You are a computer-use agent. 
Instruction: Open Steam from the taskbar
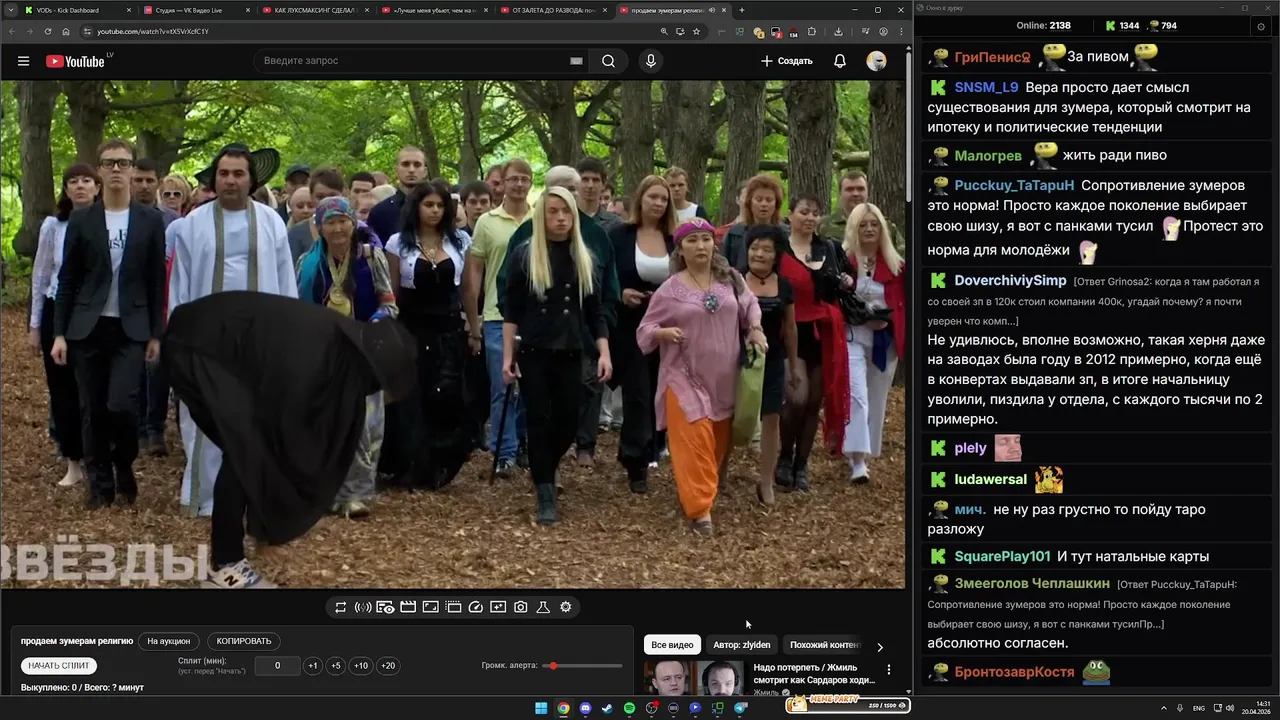coord(607,708)
